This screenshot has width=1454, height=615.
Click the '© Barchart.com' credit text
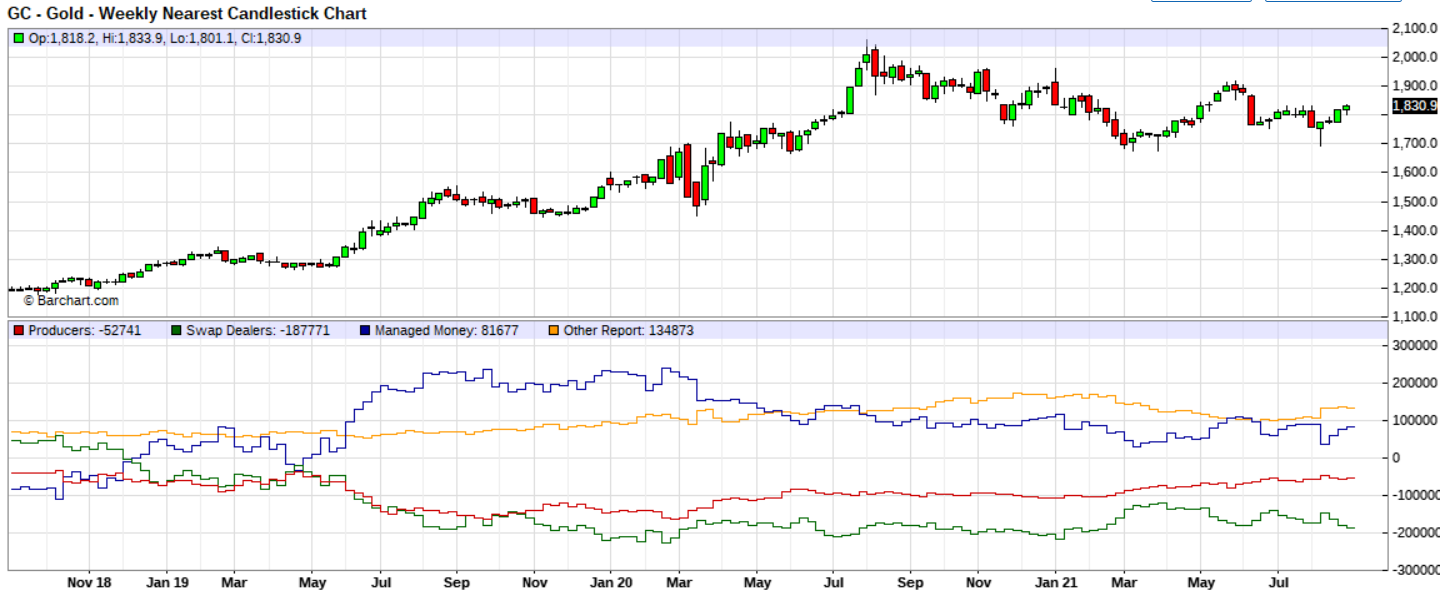click(71, 300)
